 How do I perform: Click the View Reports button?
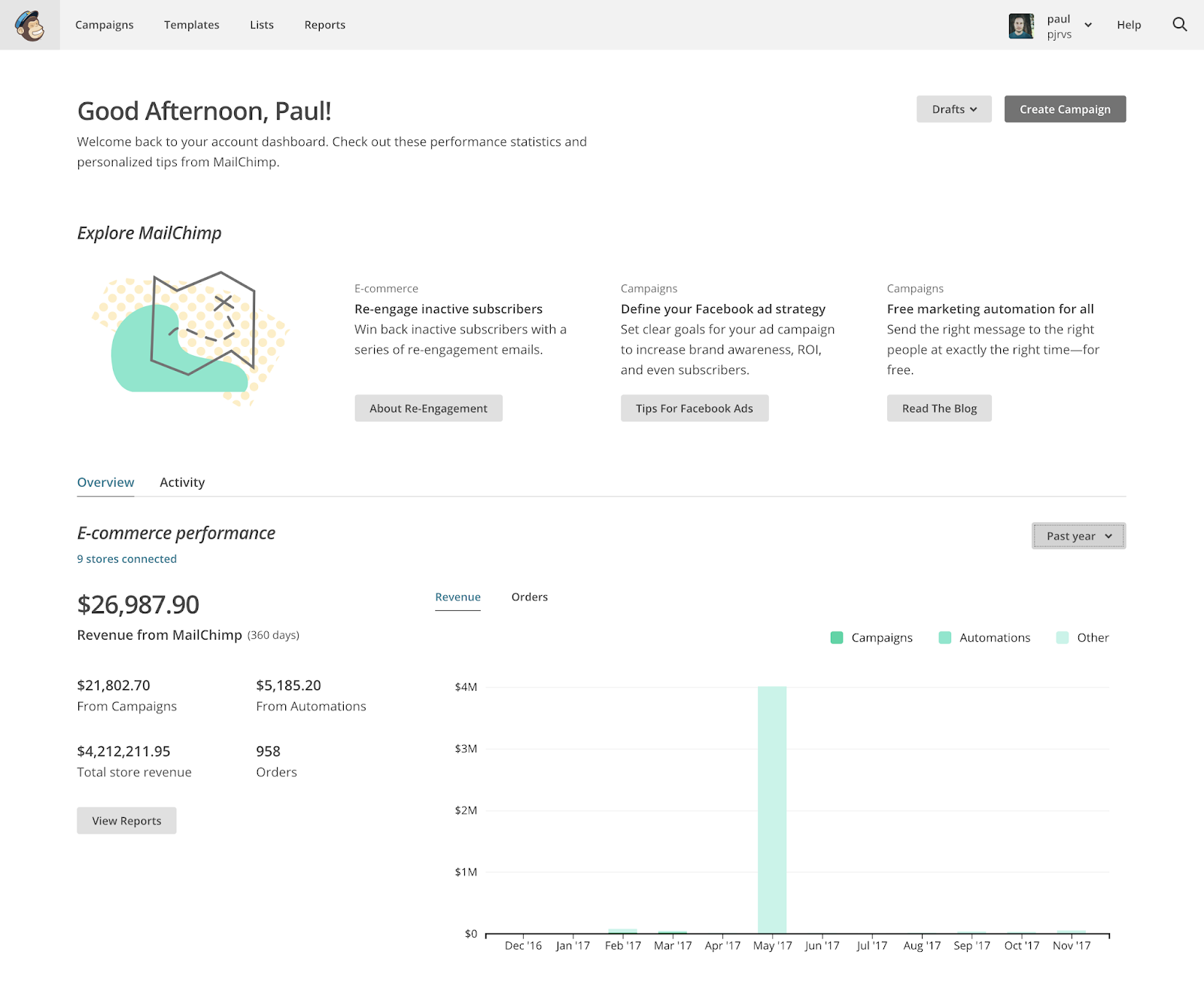click(126, 820)
